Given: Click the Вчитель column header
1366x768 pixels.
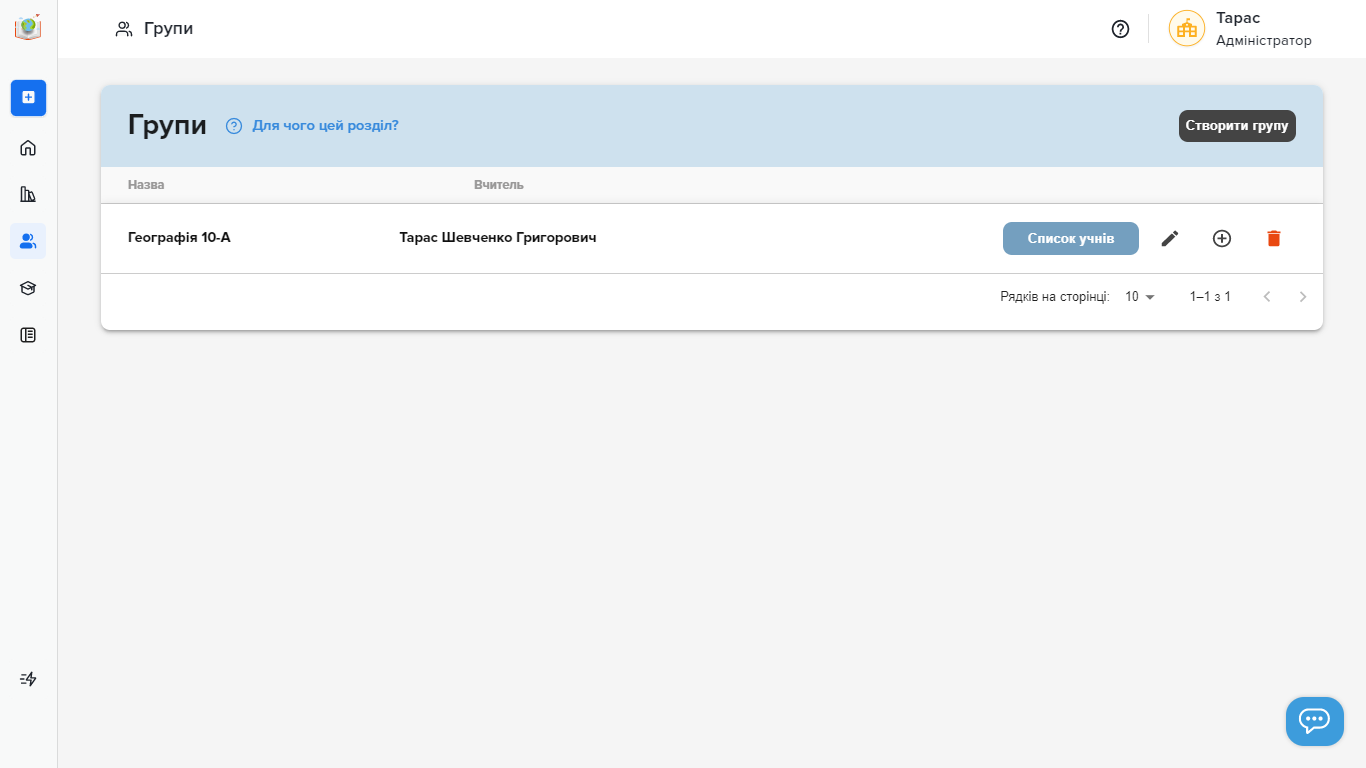Looking at the screenshot, I should (x=499, y=185).
